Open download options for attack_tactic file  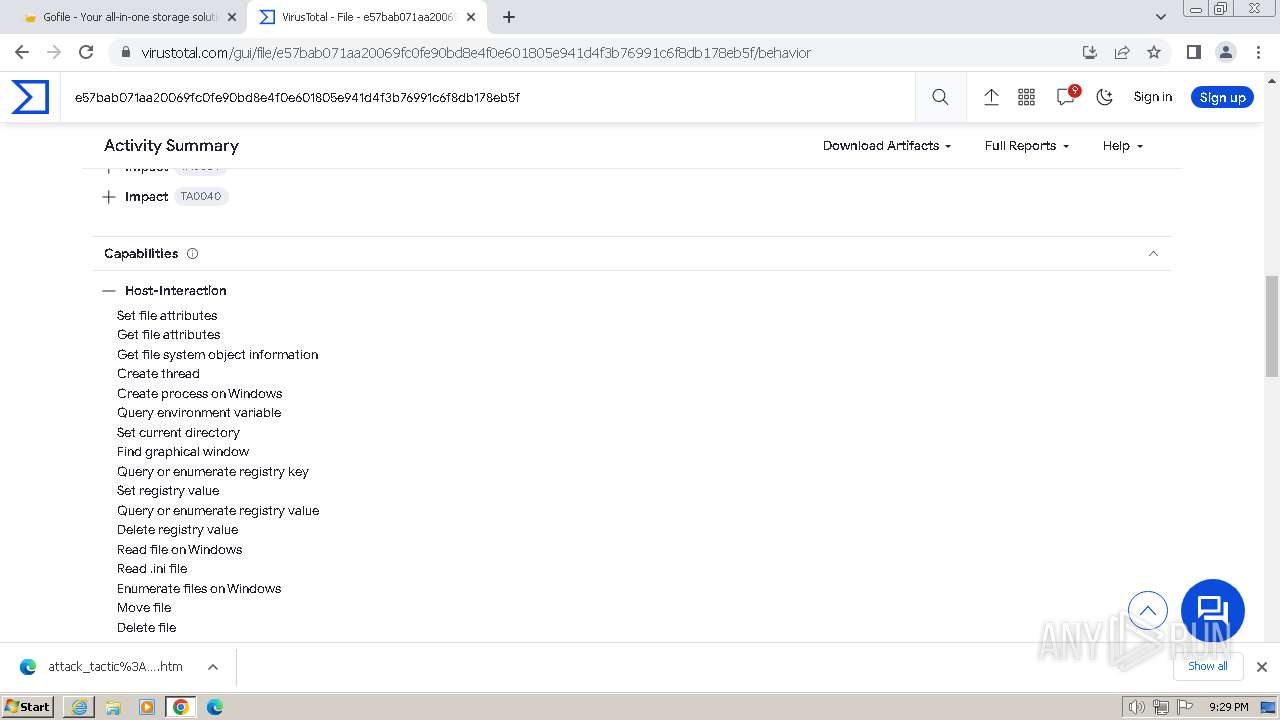[x=213, y=667]
